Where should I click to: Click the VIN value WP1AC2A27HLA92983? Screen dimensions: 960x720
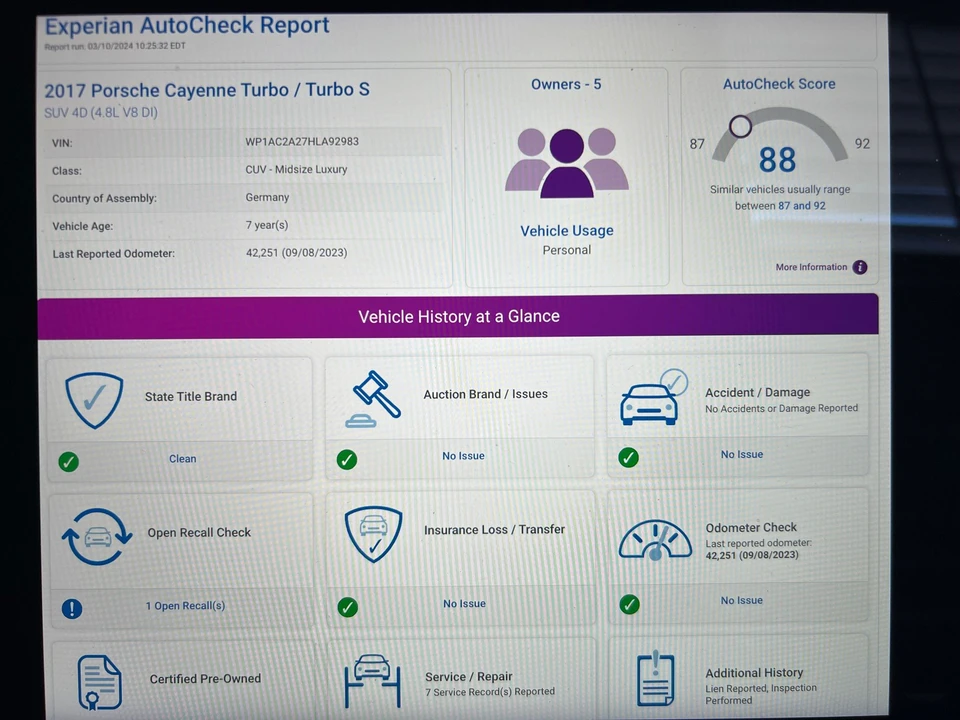[x=302, y=141]
